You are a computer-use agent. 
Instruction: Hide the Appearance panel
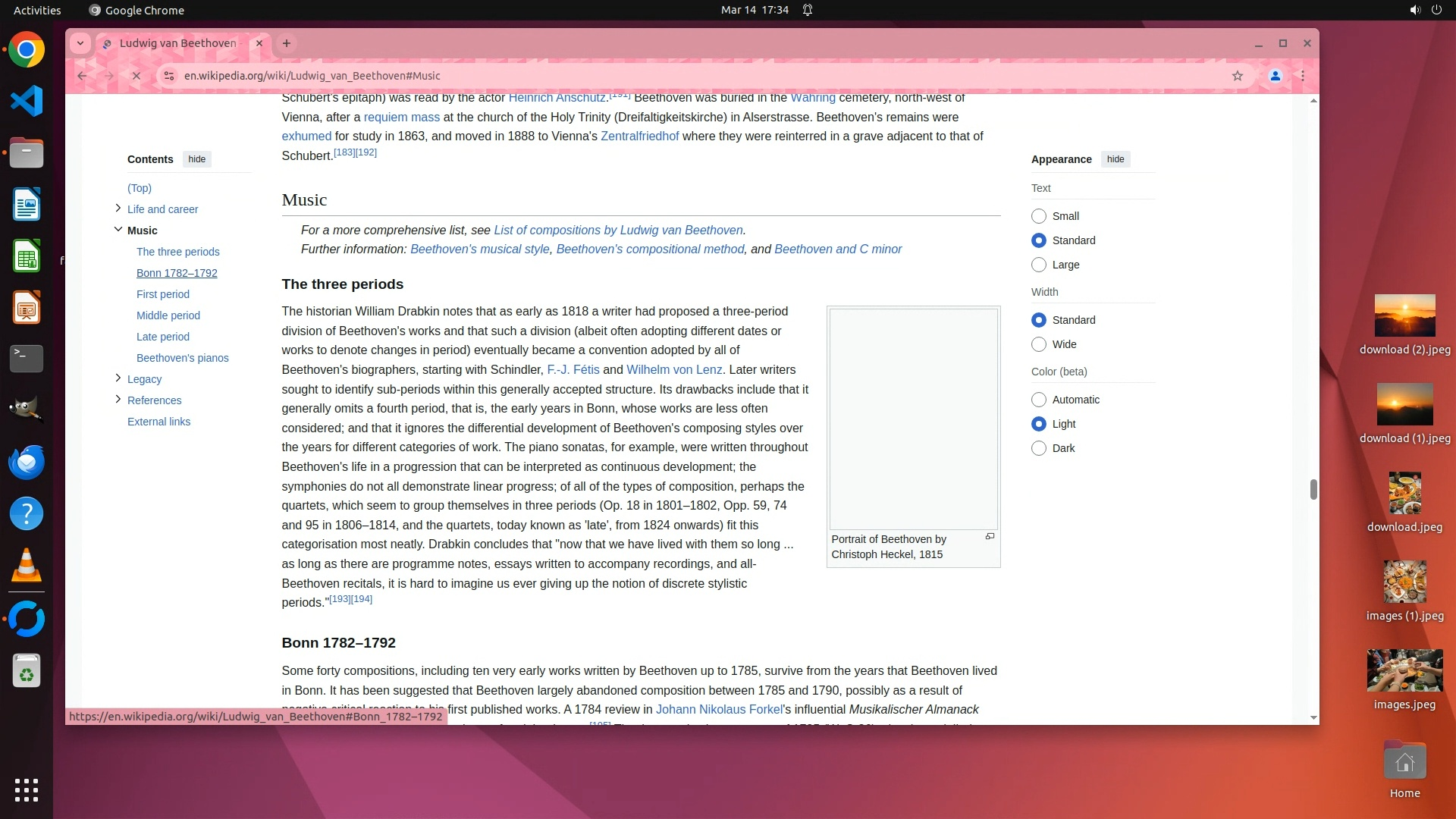click(1115, 159)
